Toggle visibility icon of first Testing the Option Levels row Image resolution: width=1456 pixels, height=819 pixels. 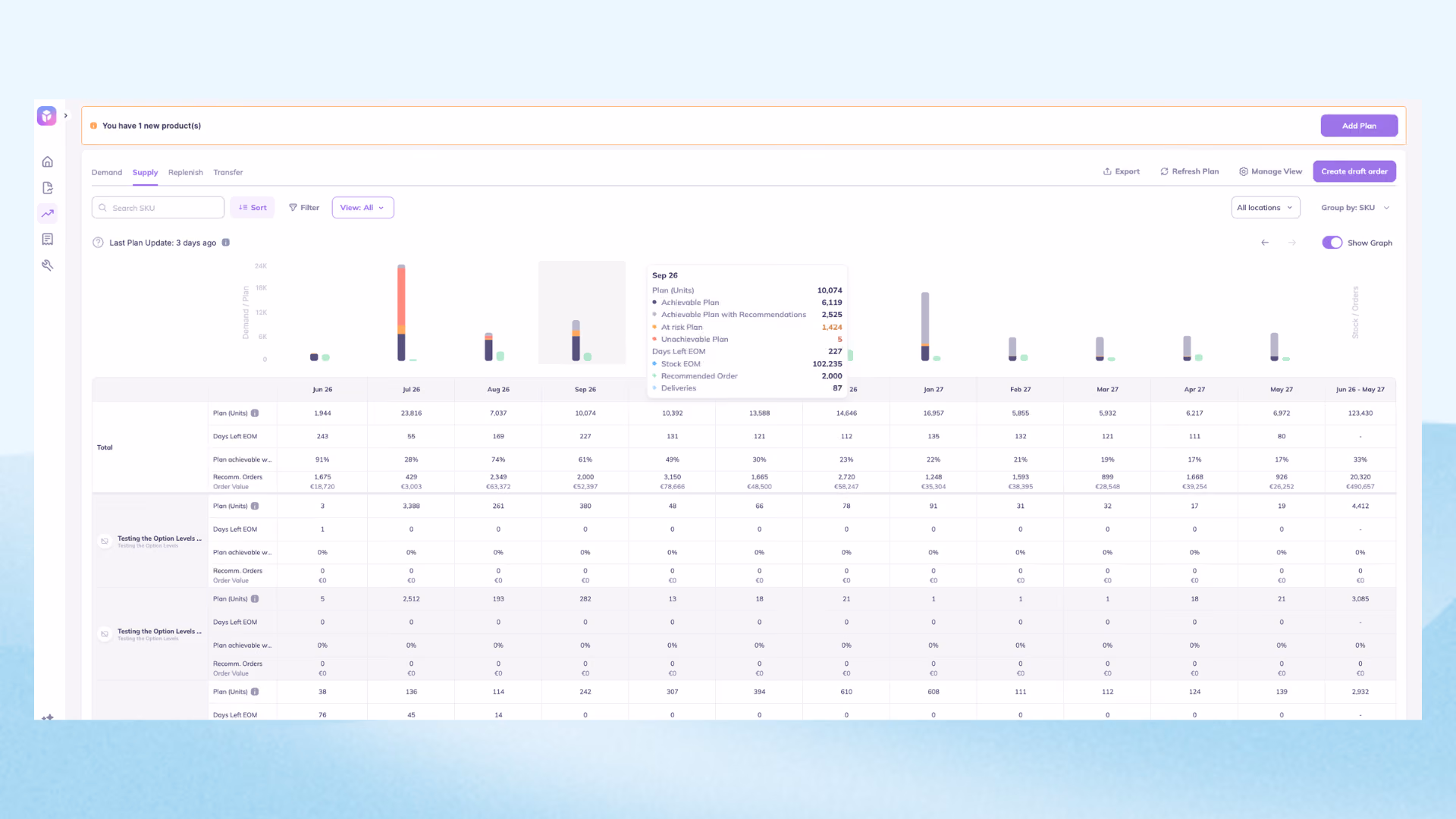click(105, 541)
